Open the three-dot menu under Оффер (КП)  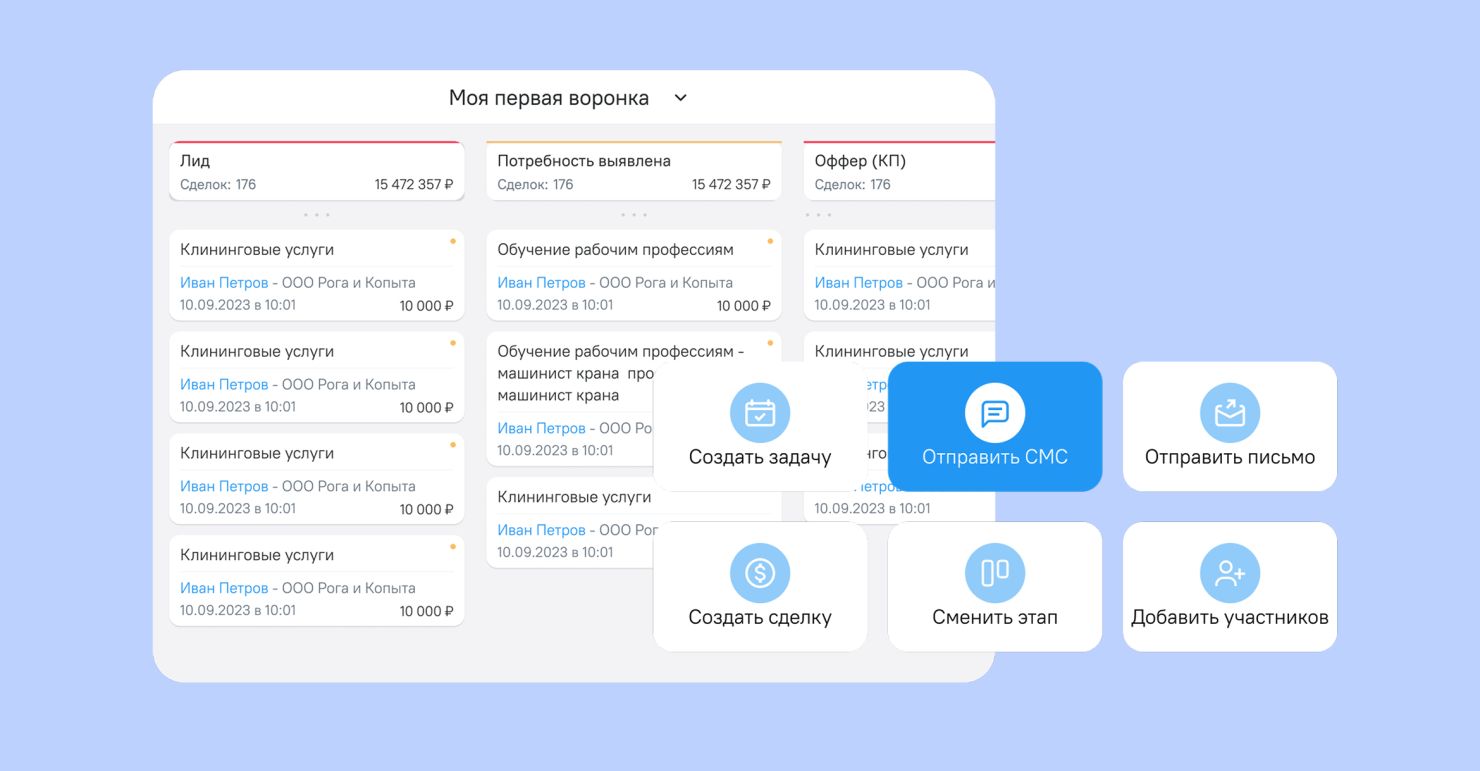[819, 215]
